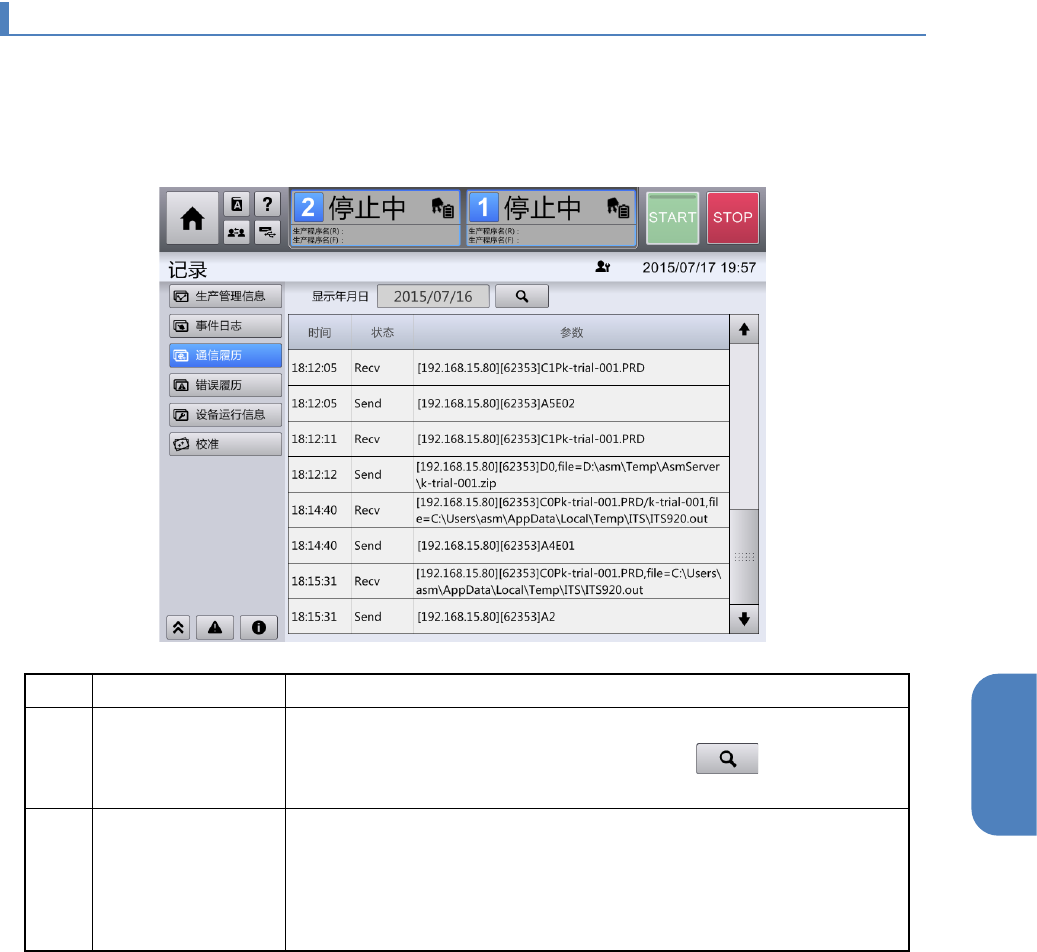Go to the home screen icon
This screenshot has width=1037, height=952.
[x=192, y=218]
